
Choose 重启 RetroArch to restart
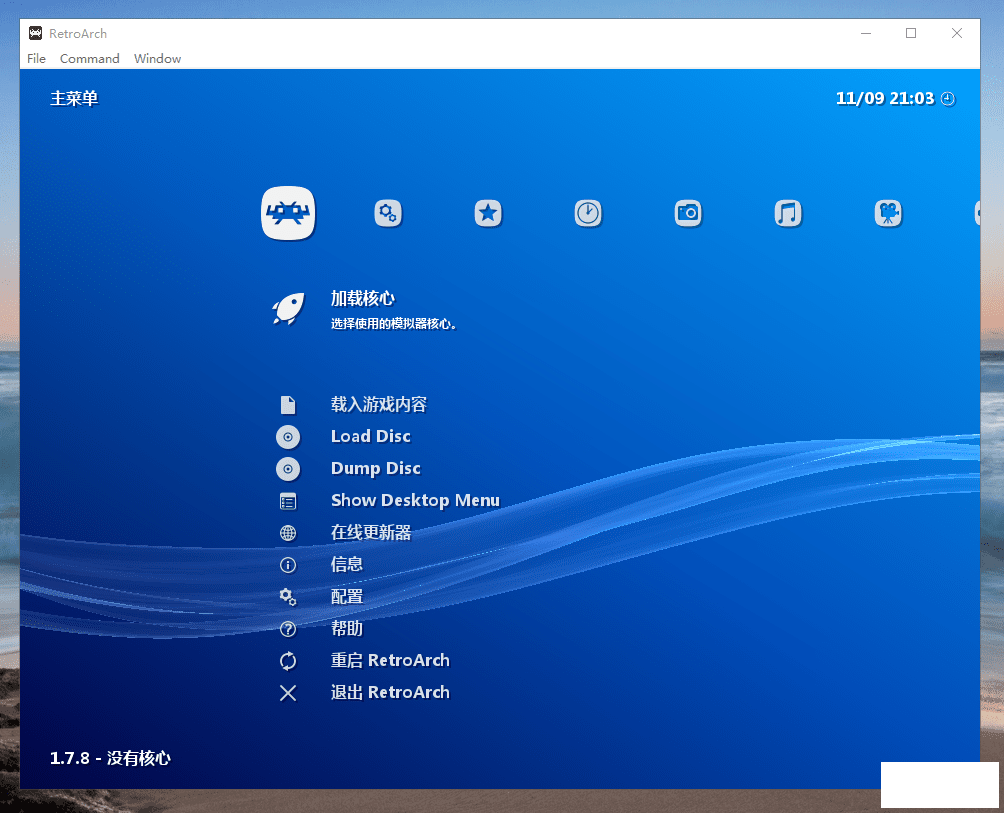point(391,661)
